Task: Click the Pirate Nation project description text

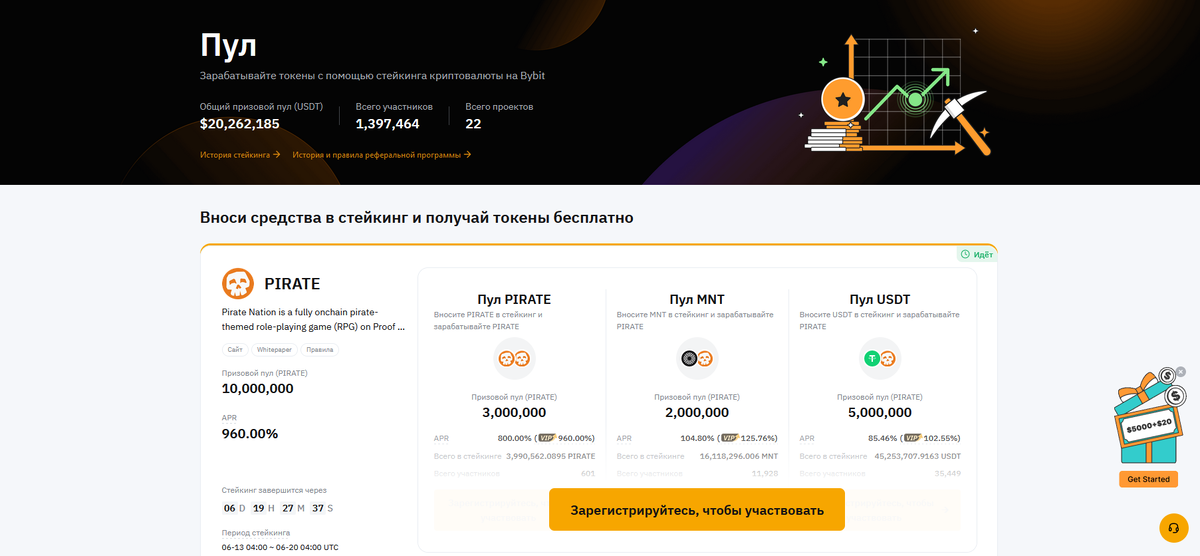Action: [x=313, y=319]
